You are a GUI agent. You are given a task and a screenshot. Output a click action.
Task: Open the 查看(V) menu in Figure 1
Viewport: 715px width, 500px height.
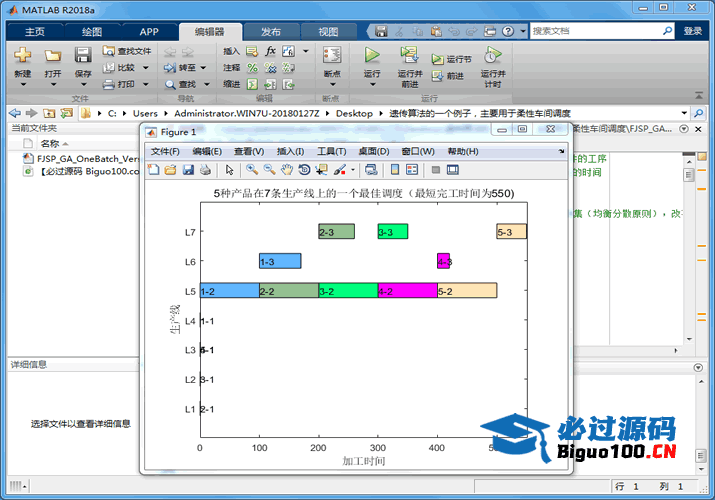coord(249,151)
